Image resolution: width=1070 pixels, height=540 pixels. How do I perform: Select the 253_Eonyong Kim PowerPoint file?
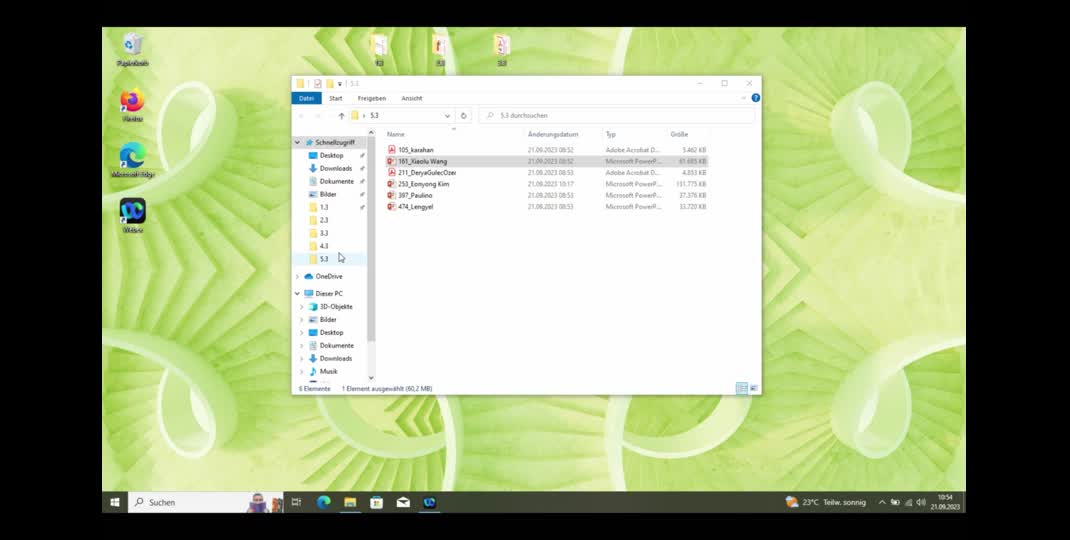pos(423,184)
